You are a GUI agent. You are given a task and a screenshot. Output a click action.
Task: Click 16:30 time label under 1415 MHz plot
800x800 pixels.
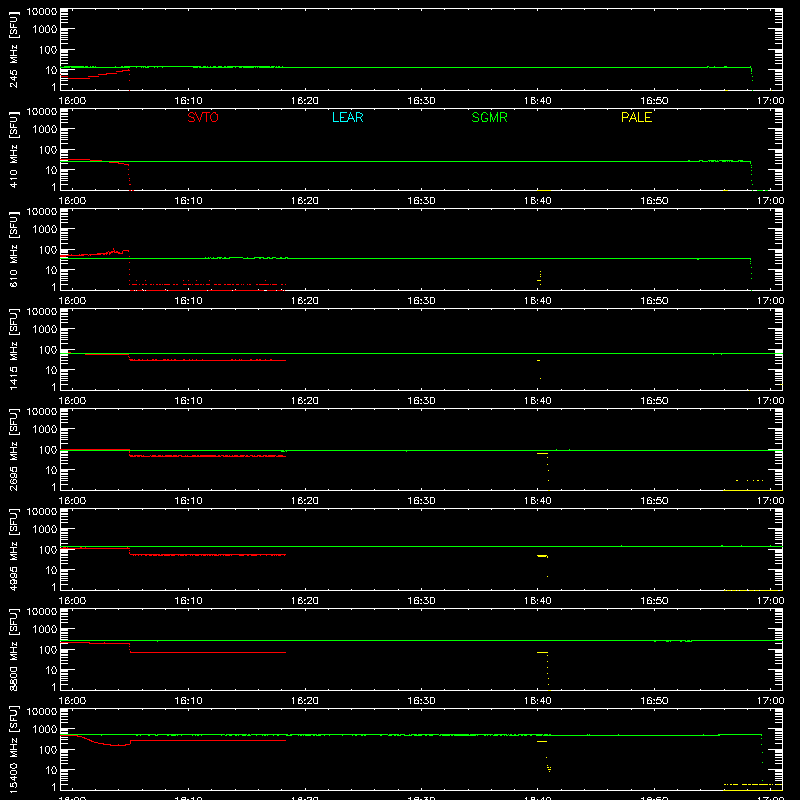[x=421, y=401]
